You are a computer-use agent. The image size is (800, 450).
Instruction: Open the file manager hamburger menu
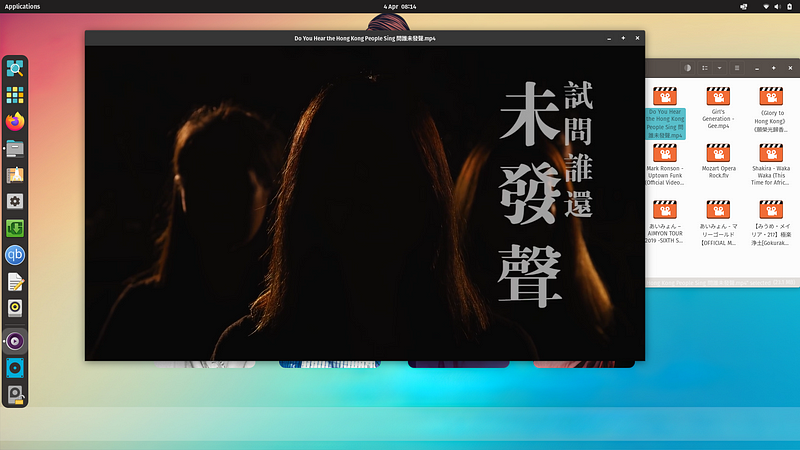pos(737,68)
